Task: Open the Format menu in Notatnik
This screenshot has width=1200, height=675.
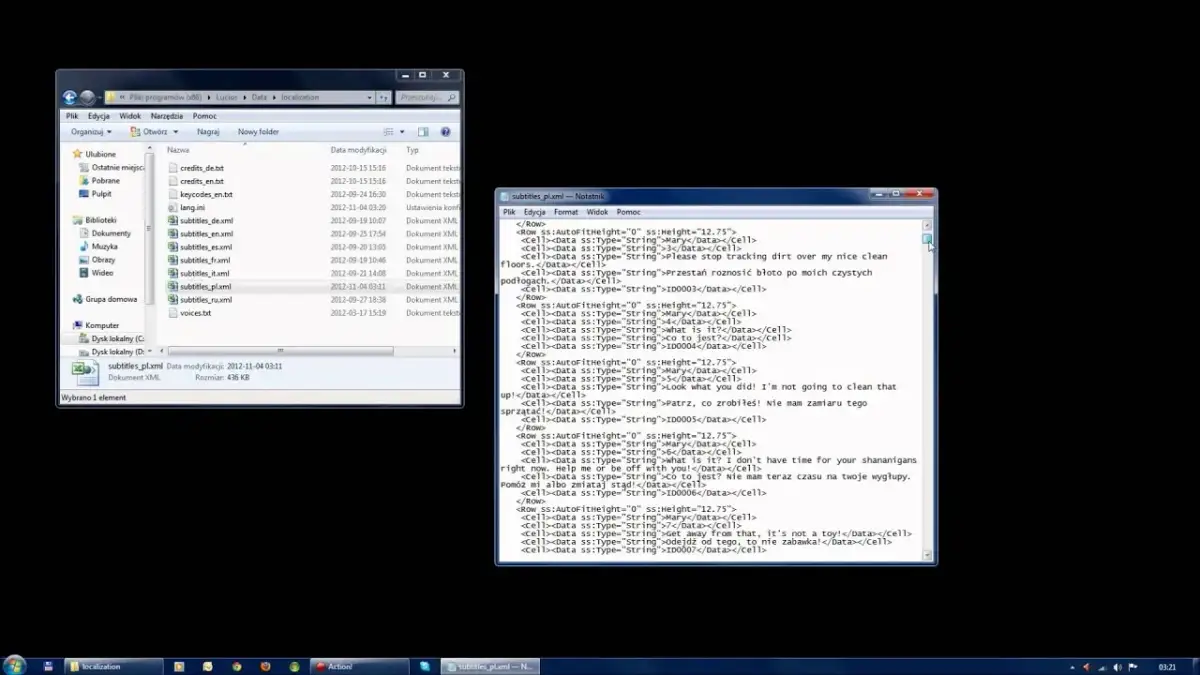Action: coord(566,212)
